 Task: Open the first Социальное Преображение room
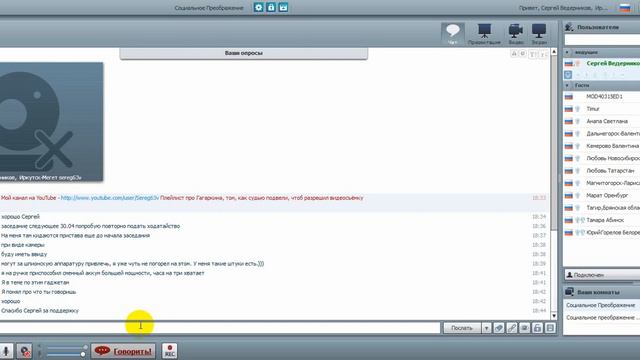[x=602, y=305]
